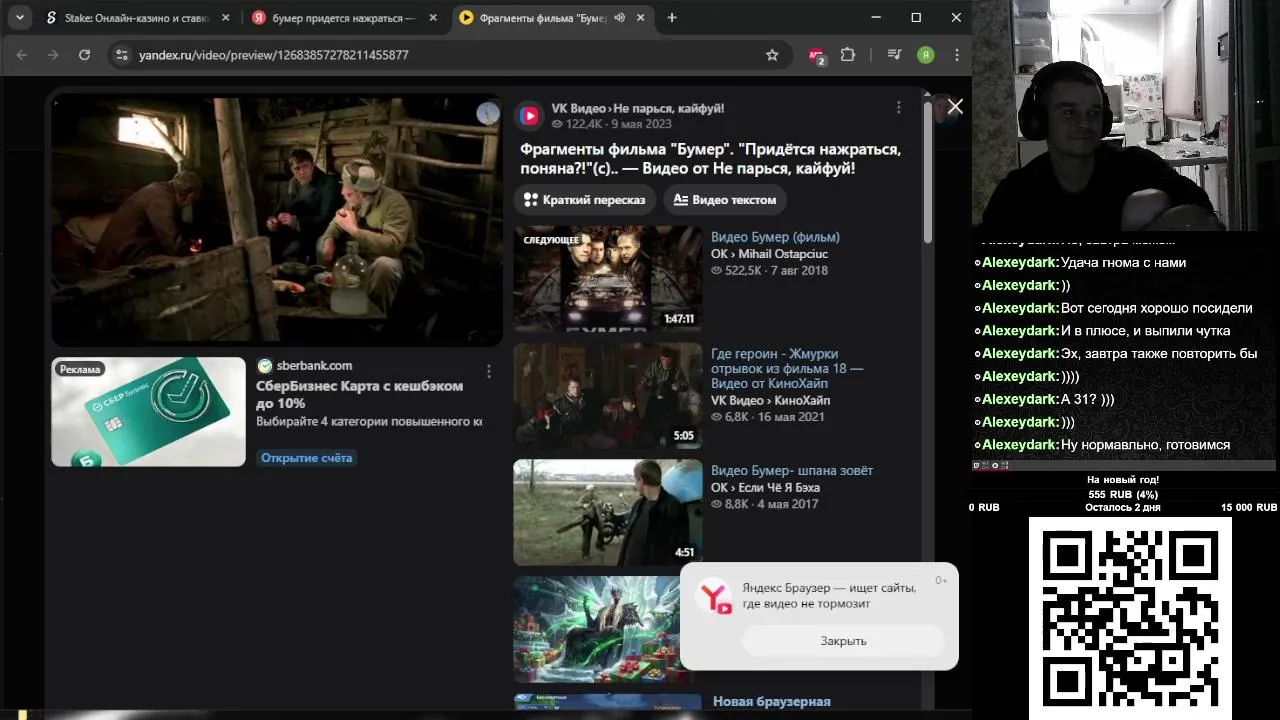Screen dimensions: 1280x720
Task: Click 'Краткий пересказ' button
Action: [585, 200]
